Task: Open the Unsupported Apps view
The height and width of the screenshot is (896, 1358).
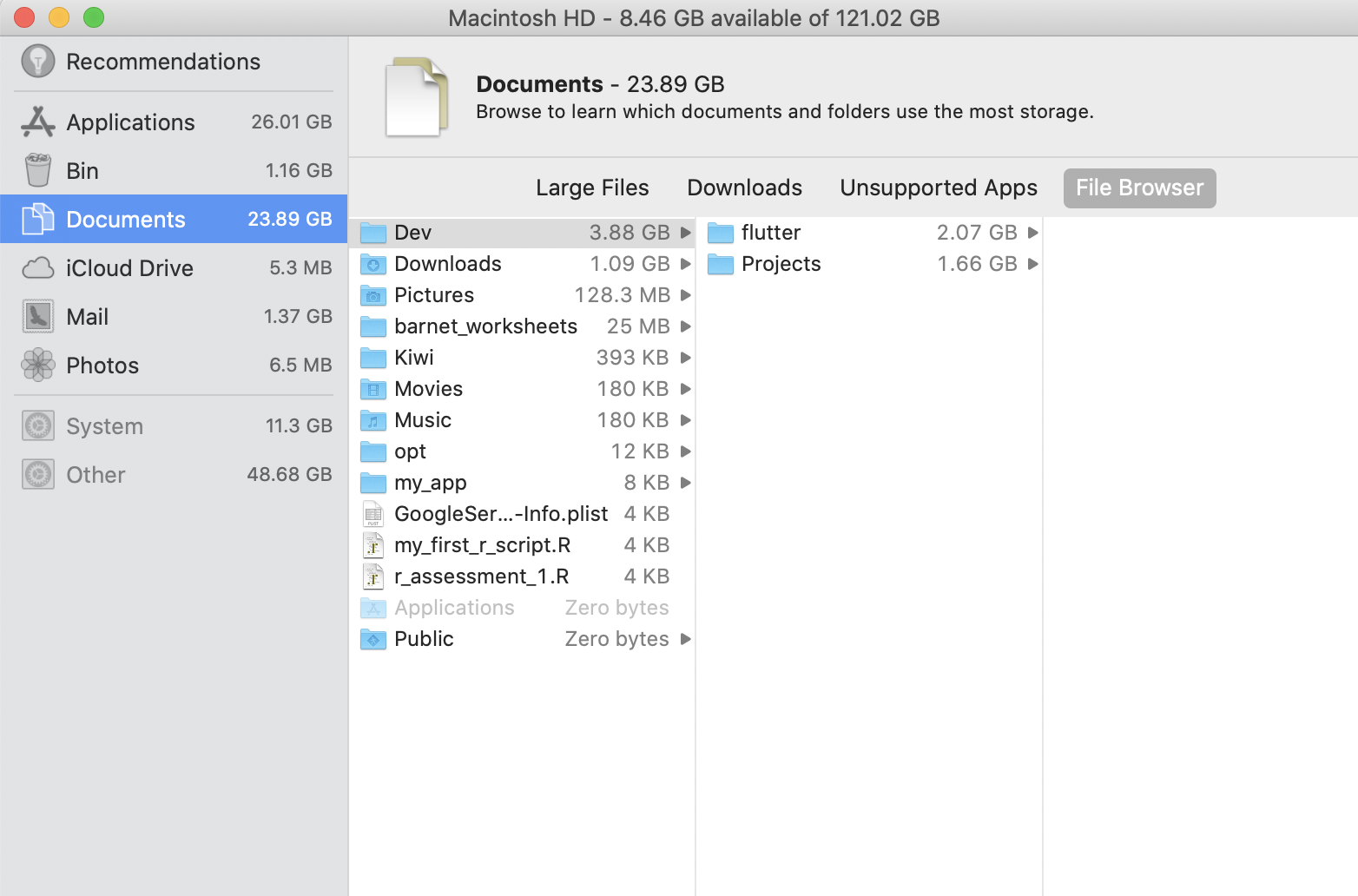Action: coord(938,188)
